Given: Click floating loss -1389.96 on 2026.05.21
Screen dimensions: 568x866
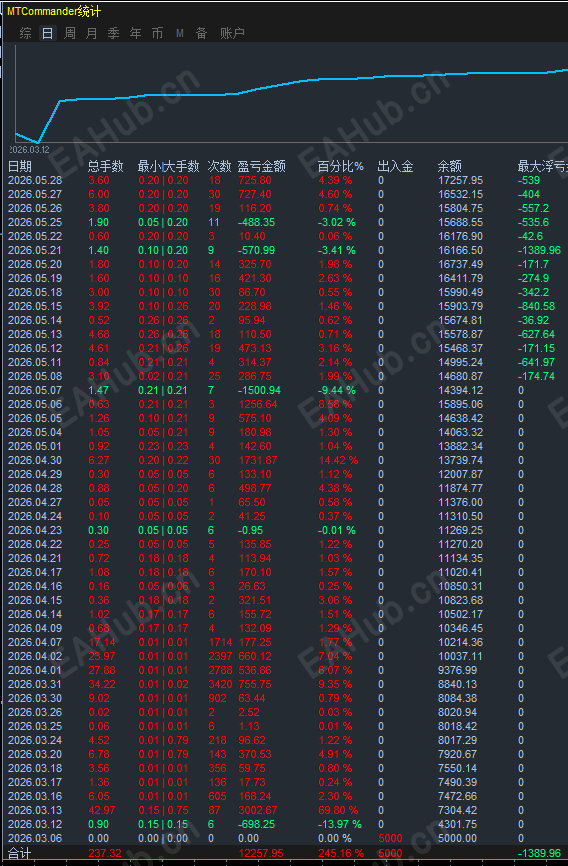Looking at the screenshot, I should pyautogui.click(x=539, y=250).
